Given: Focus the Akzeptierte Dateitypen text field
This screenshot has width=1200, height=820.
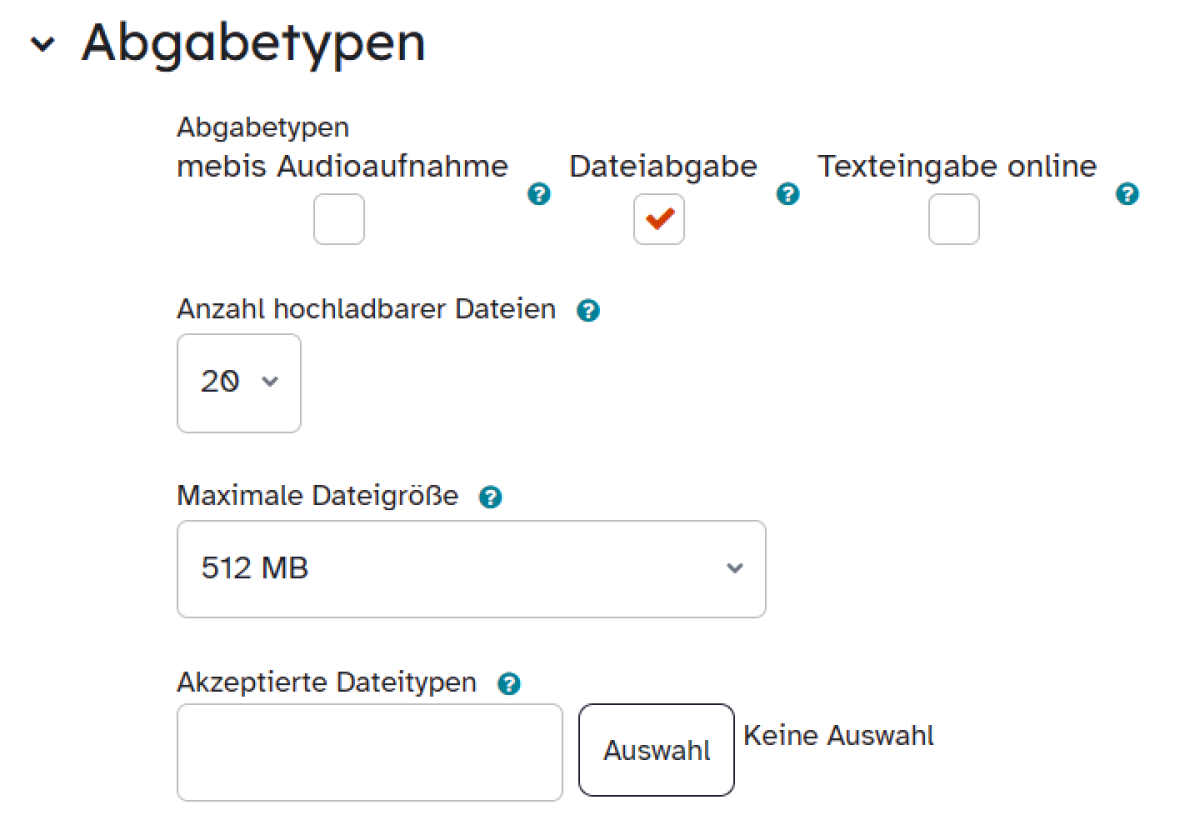Looking at the screenshot, I should pos(370,752).
